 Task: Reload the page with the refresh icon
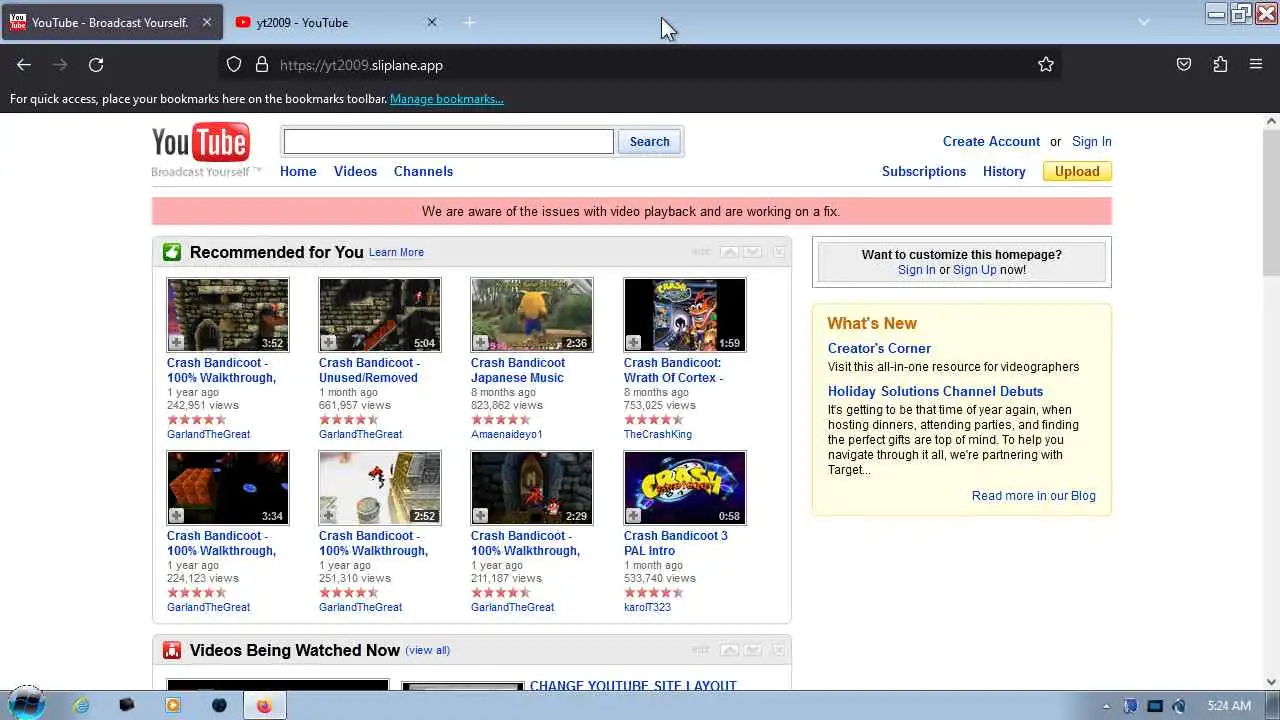click(x=96, y=65)
